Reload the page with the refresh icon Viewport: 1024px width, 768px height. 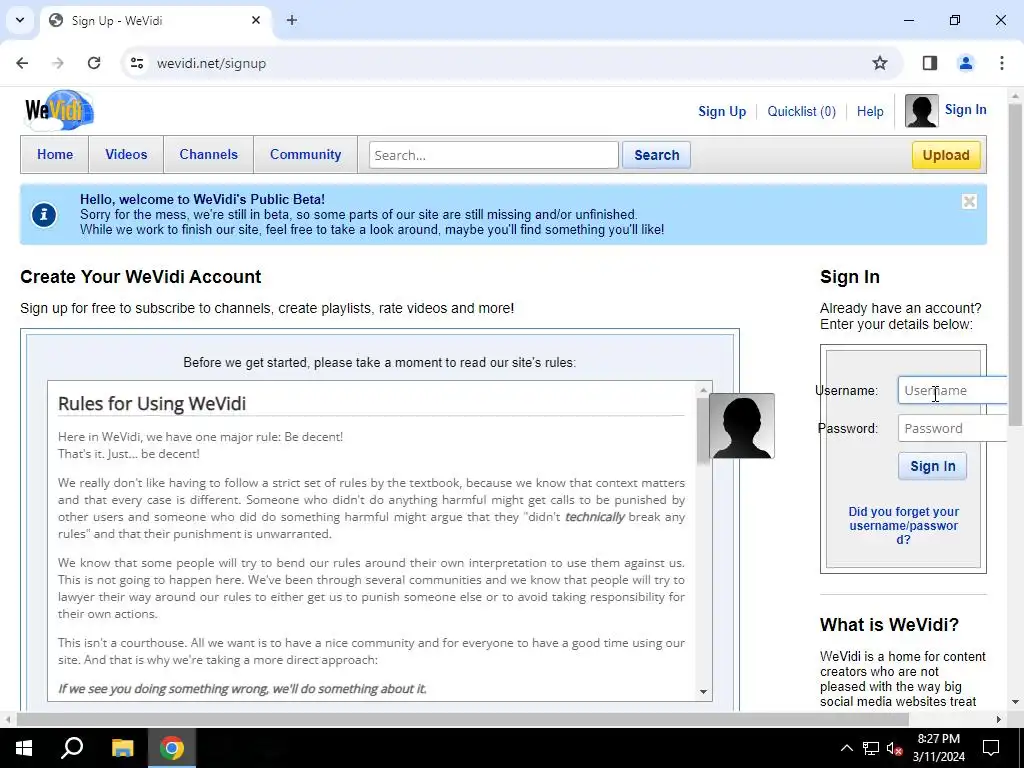pyautogui.click(x=94, y=63)
